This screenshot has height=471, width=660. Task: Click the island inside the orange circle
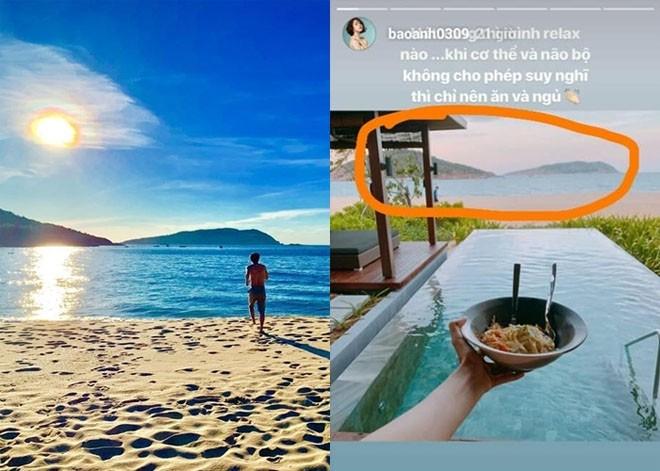tap(562, 168)
